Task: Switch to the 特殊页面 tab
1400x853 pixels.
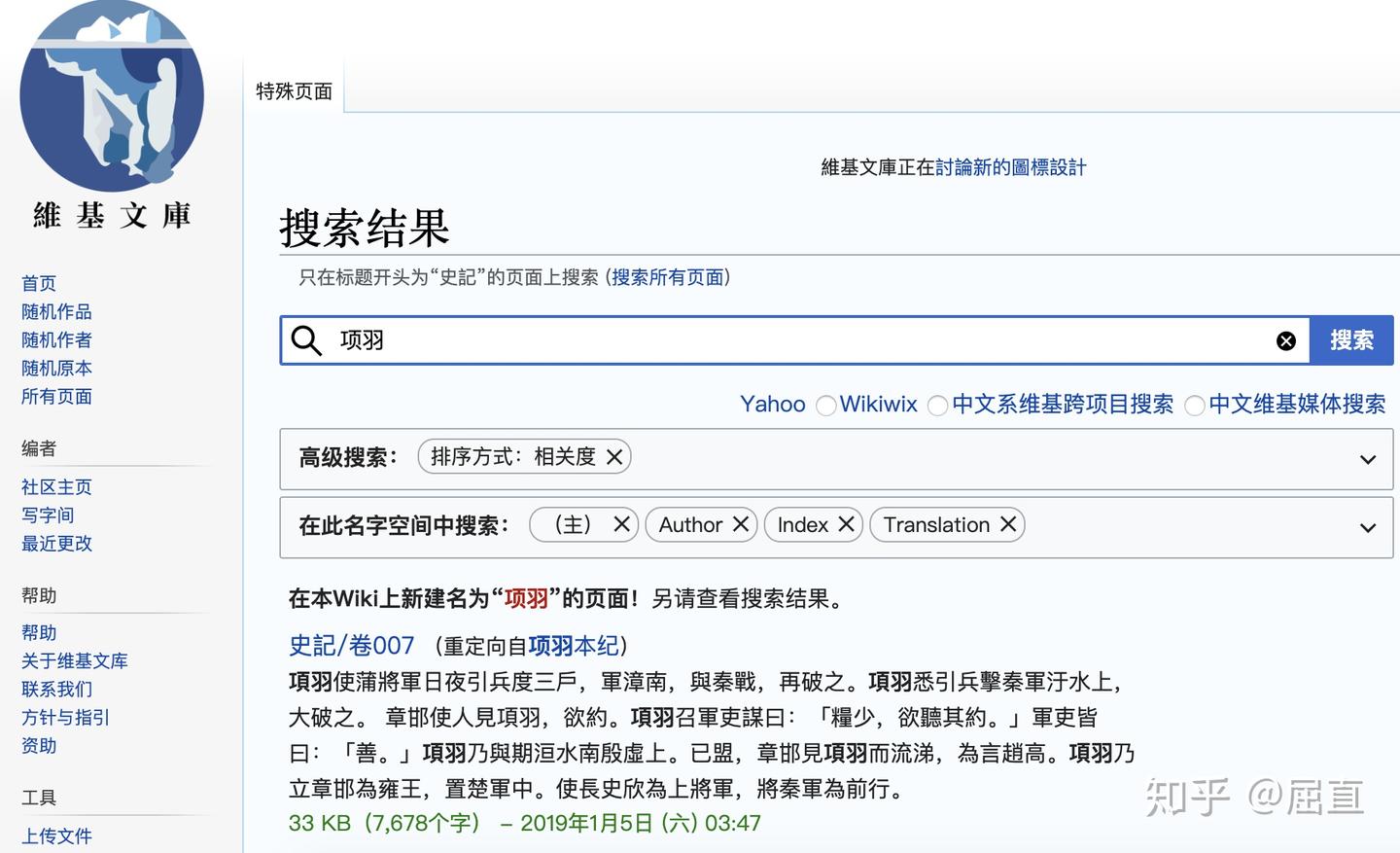Action: (294, 89)
